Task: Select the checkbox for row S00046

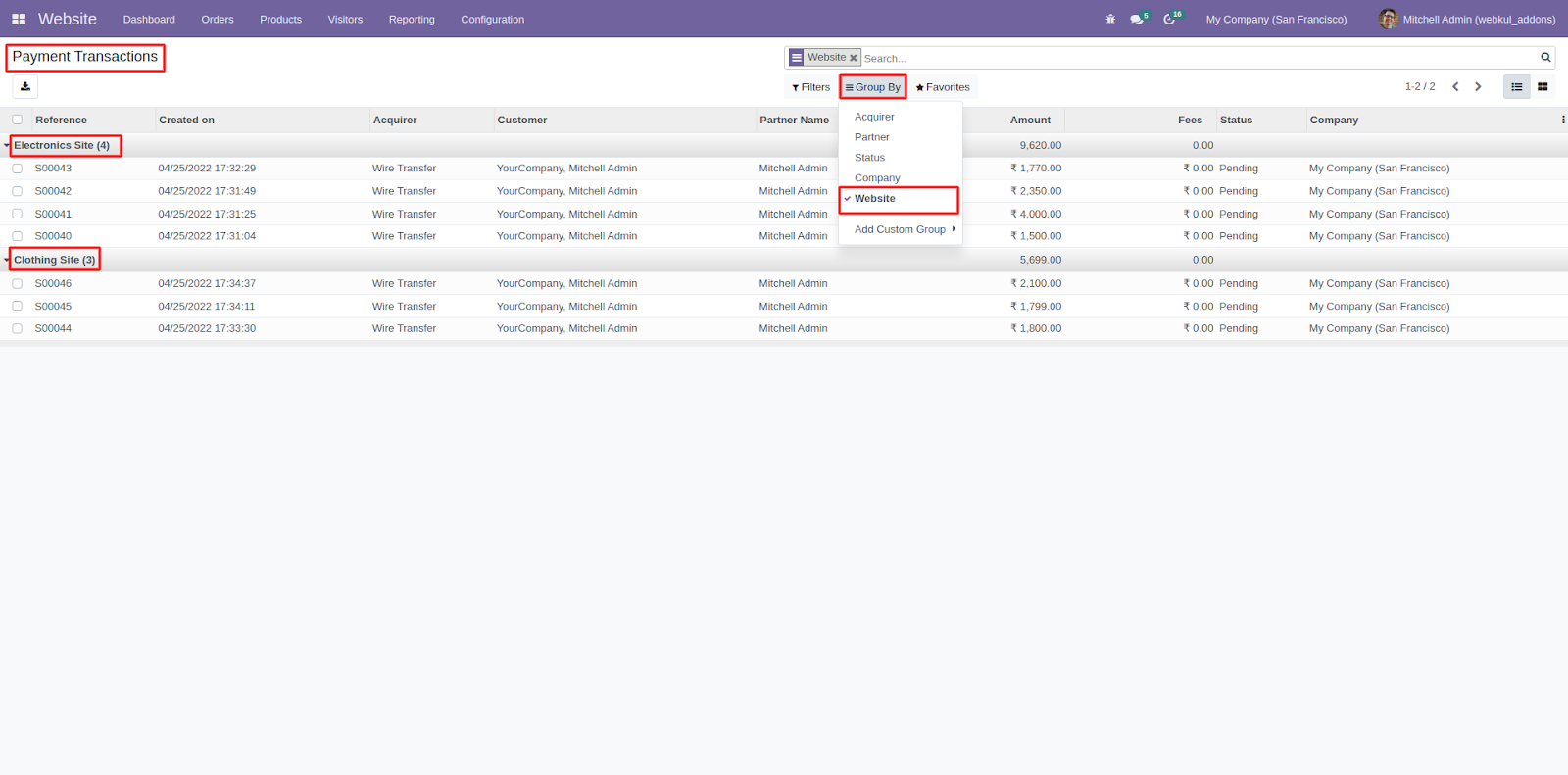Action: [17, 284]
